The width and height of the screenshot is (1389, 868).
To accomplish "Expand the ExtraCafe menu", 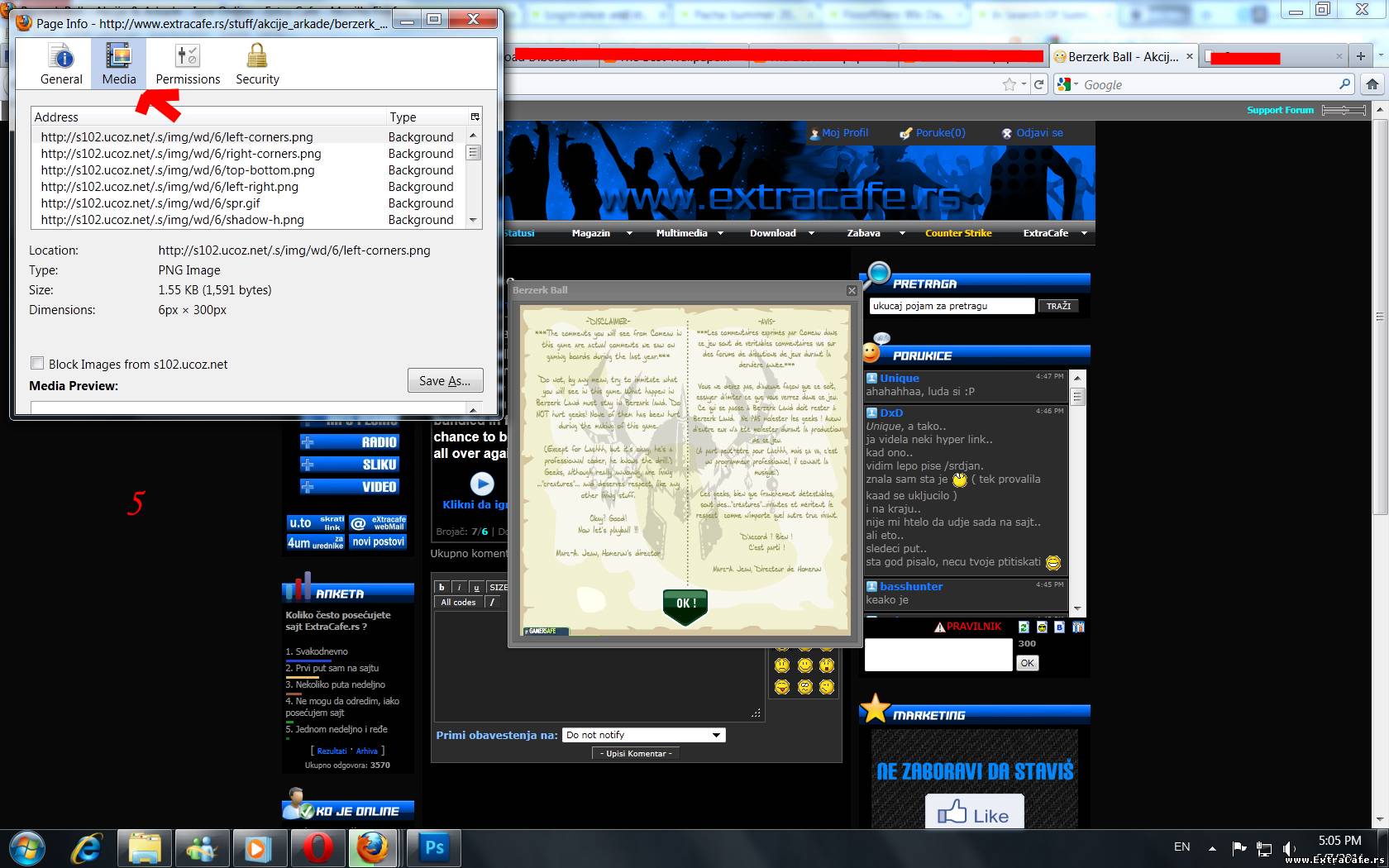I will tap(1055, 233).
